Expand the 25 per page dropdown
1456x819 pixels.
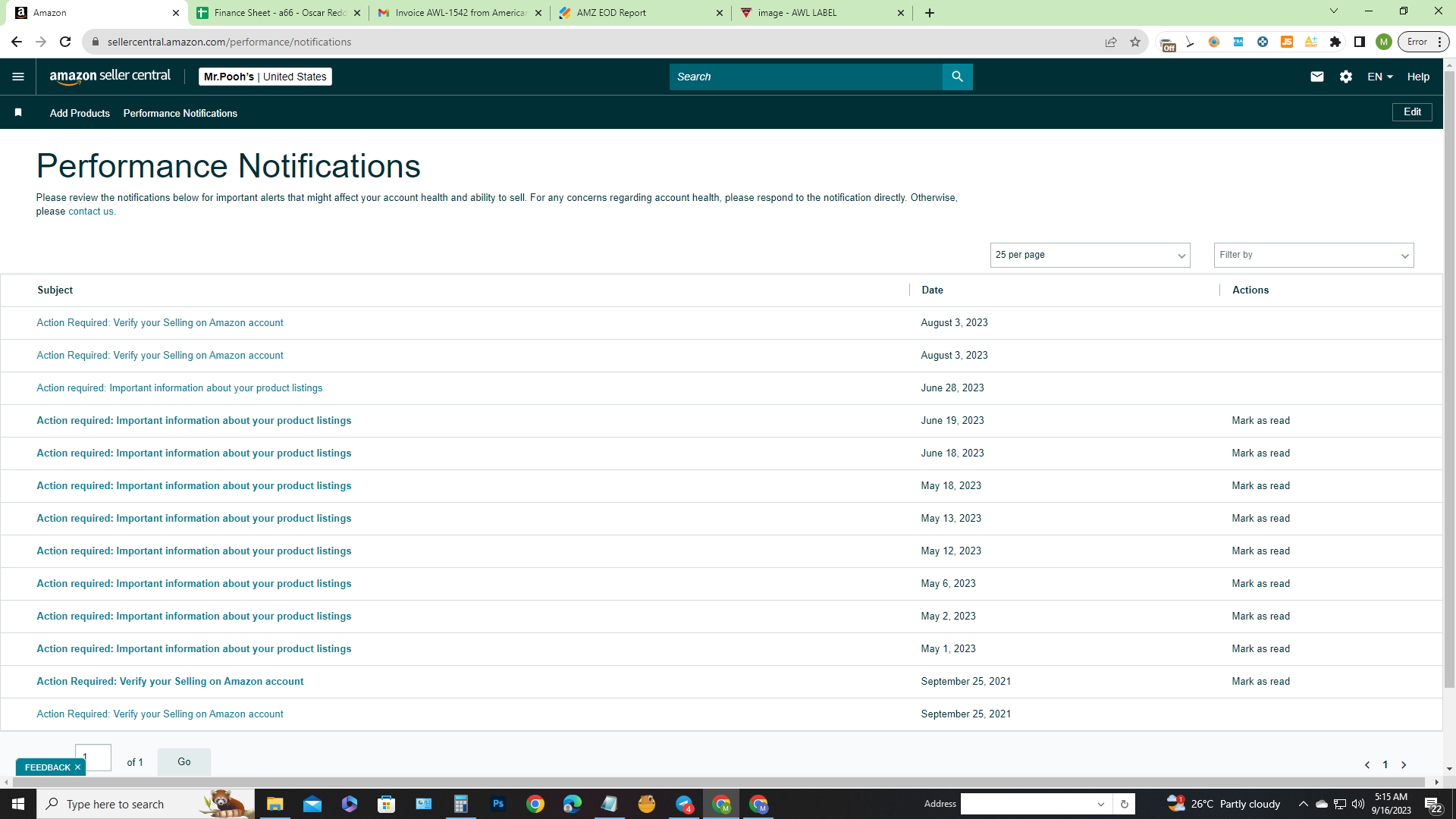click(x=1090, y=255)
